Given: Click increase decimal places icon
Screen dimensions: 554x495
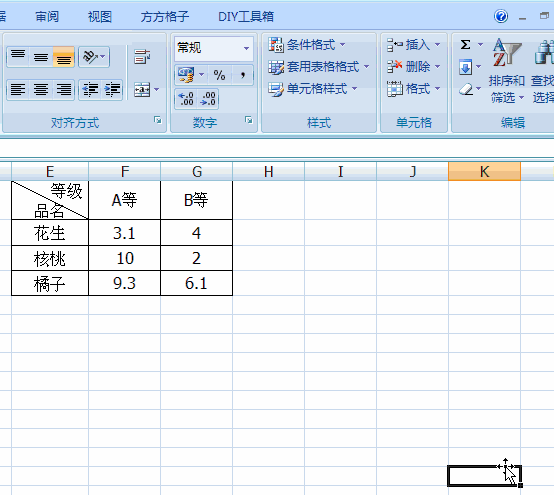Looking at the screenshot, I should click(x=186, y=99).
